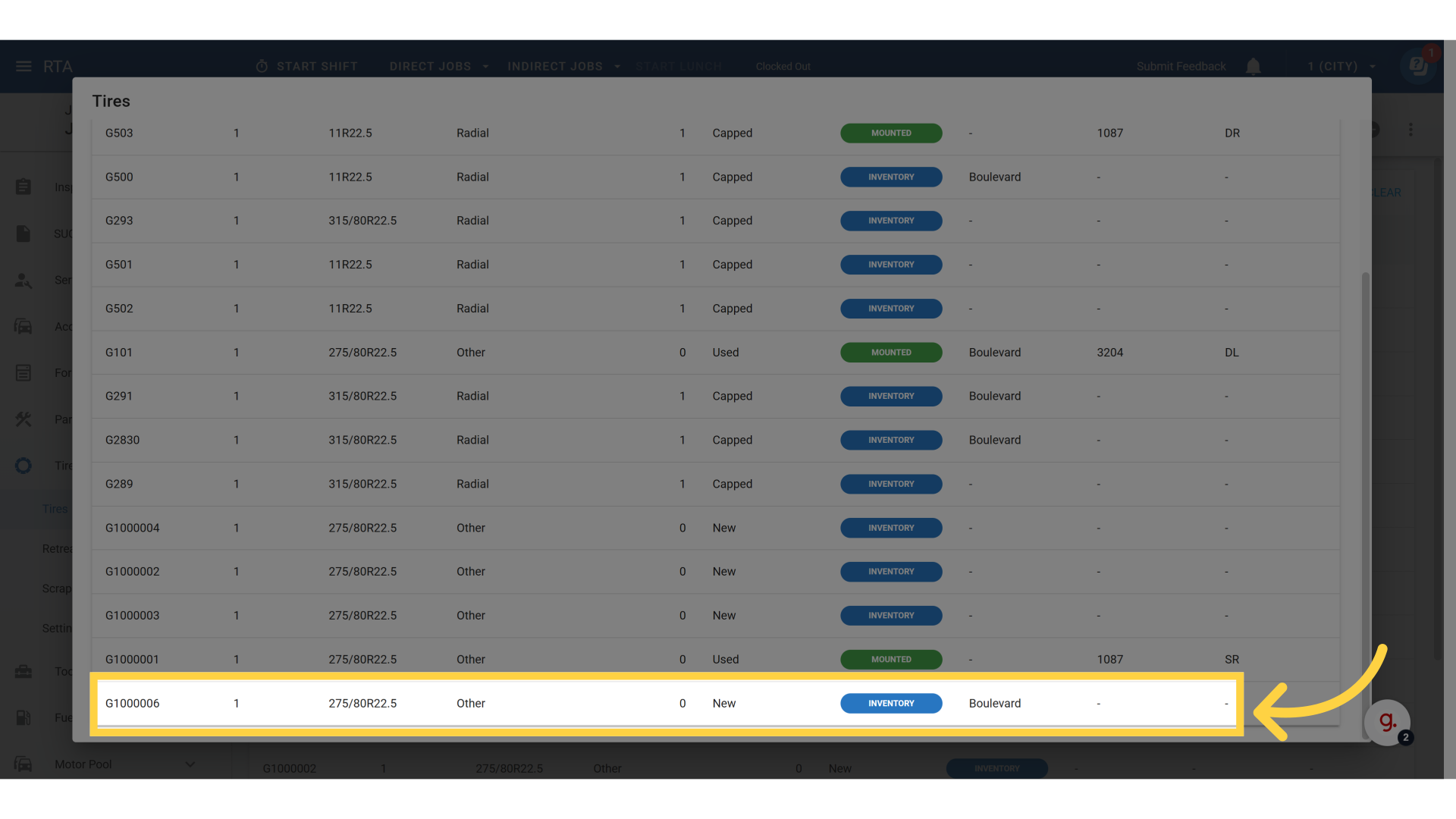The width and height of the screenshot is (1456, 819).
Task: Click the Motor Pool vehicle icon
Action: click(24, 764)
